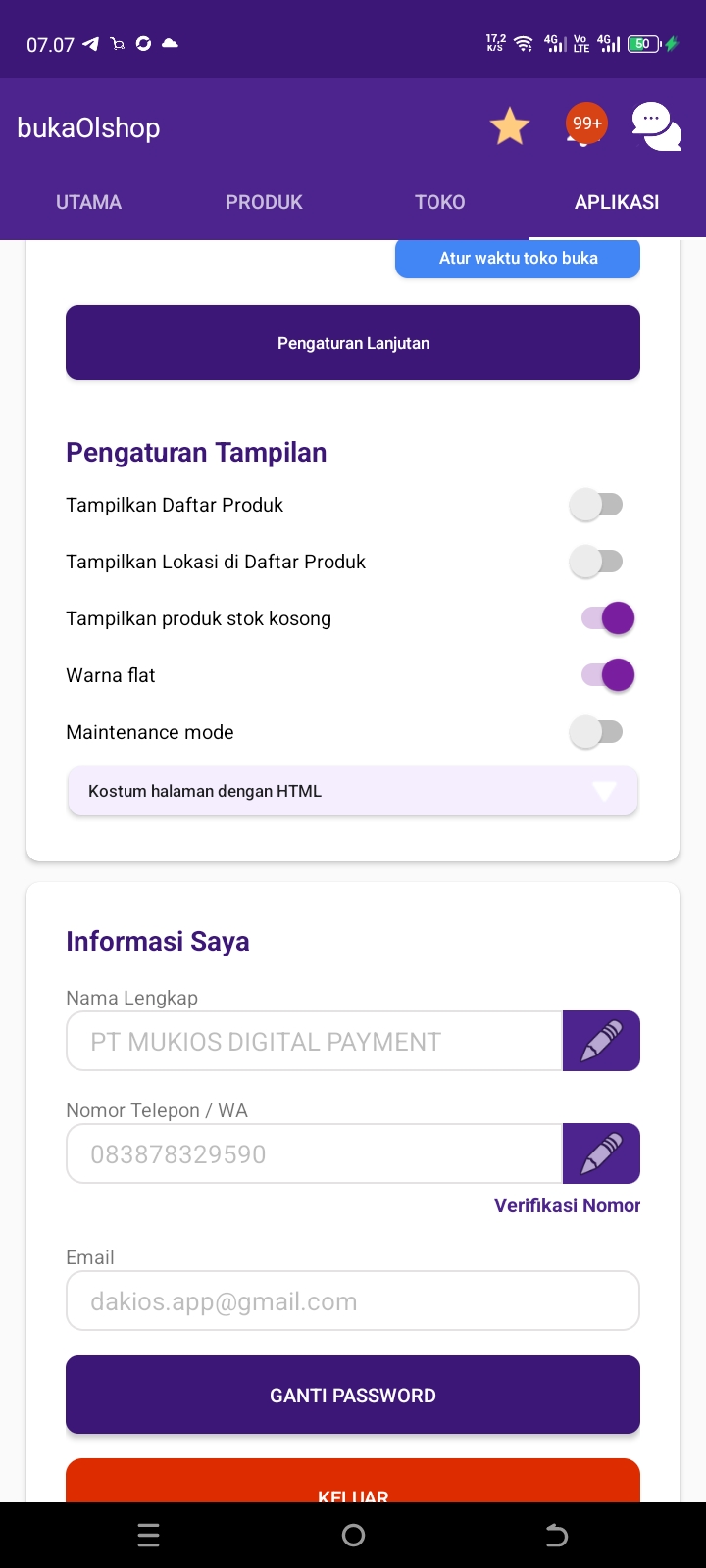Screen dimensions: 706x1568
Task: Tap the gold star favorites icon
Action: tap(510, 127)
